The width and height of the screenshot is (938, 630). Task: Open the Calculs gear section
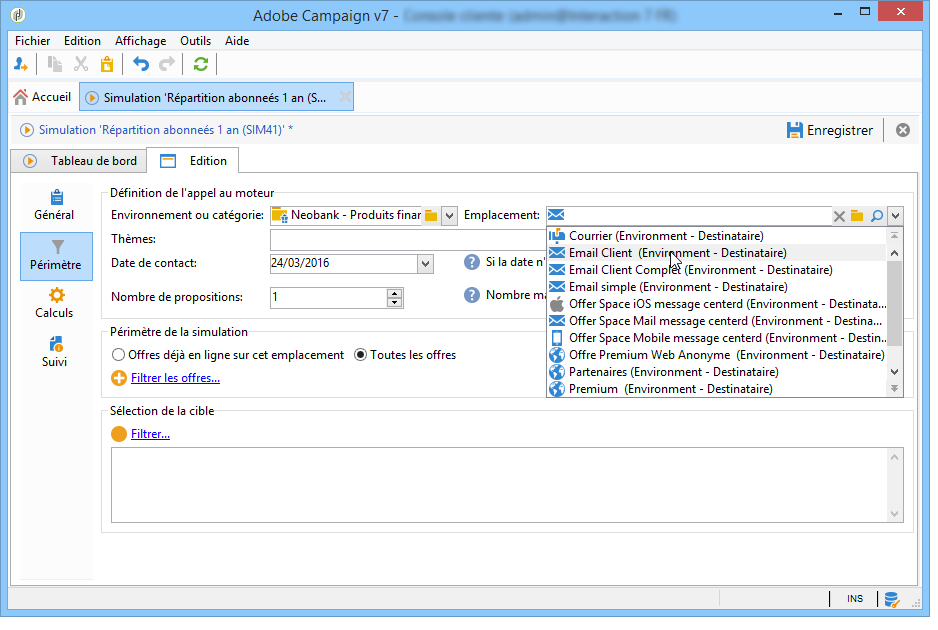pos(54,303)
